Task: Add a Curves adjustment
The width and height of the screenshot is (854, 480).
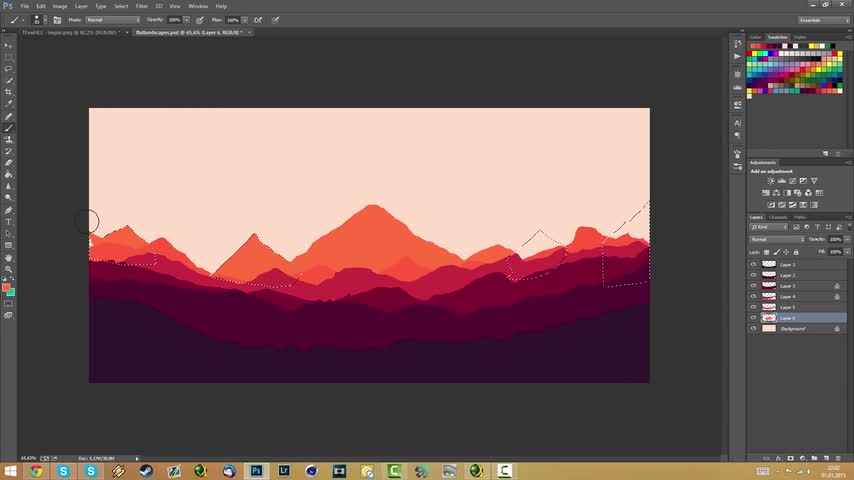Action: pos(792,181)
